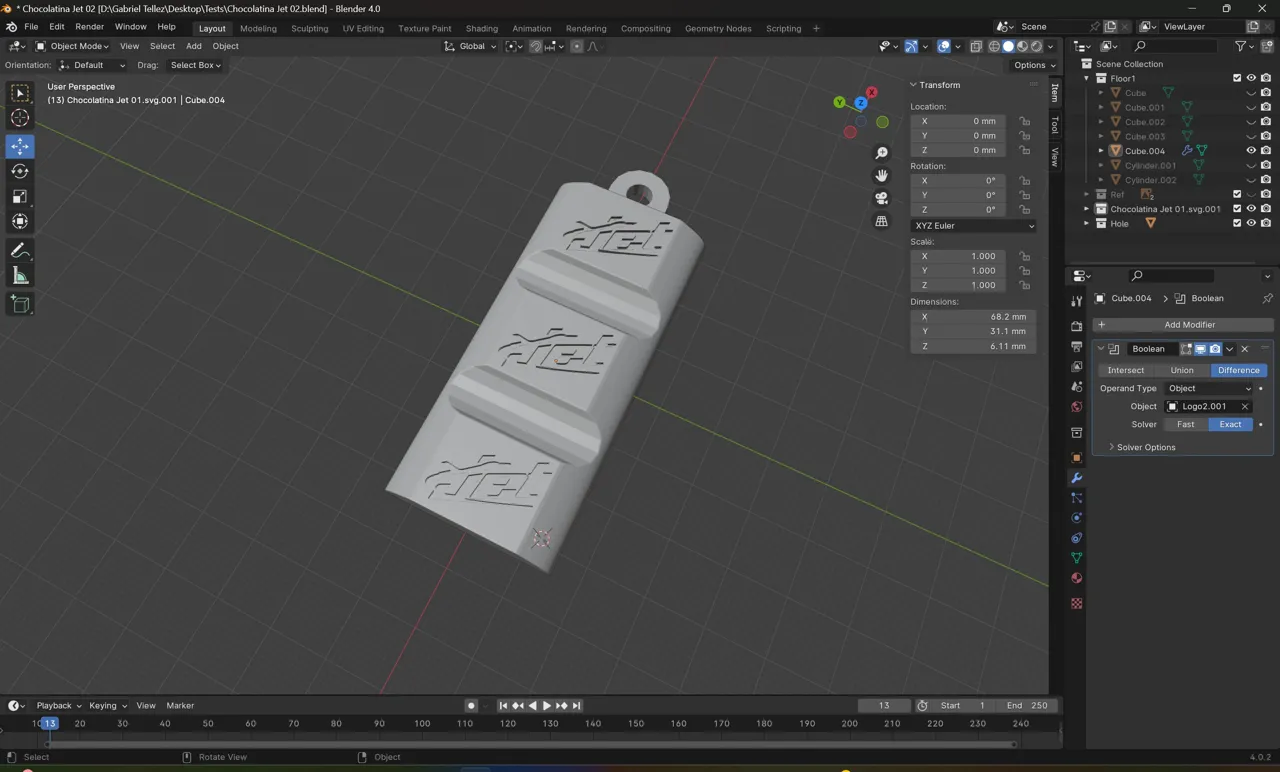Jump to the timeline's last frame
Viewport: 1280px width, 772px height.
(x=576, y=706)
